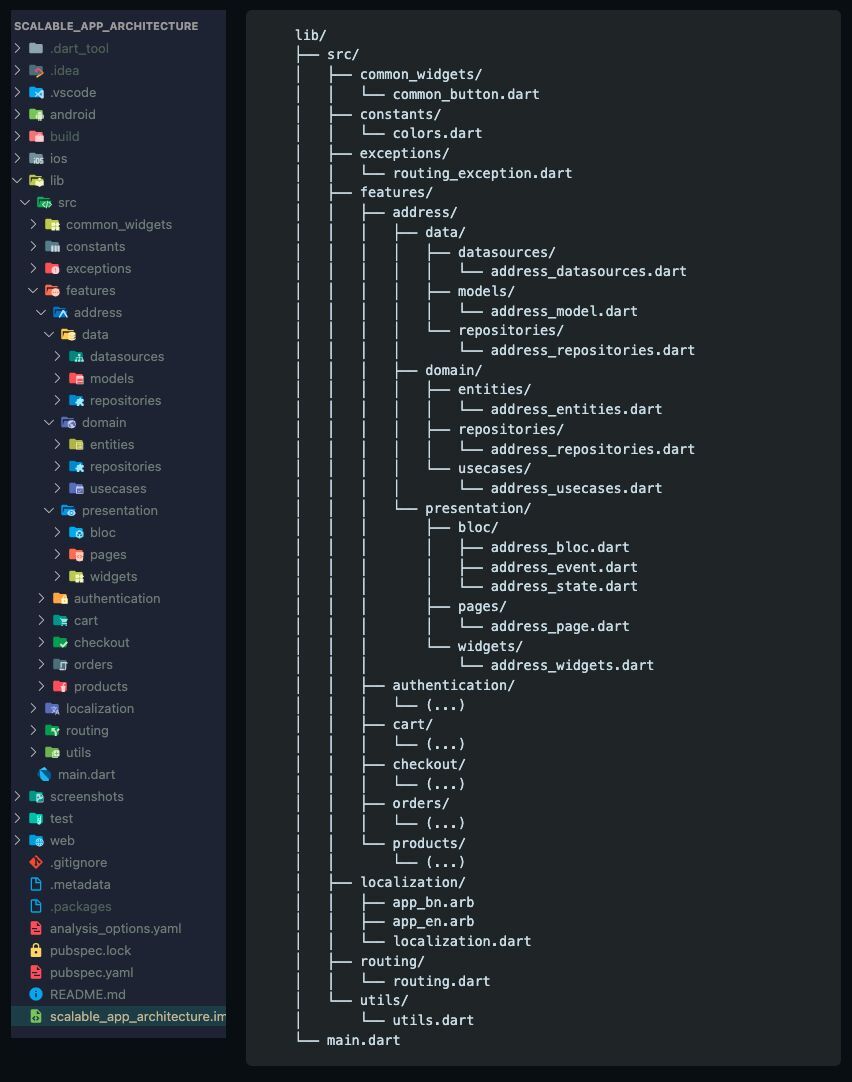This screenshot has width=852, height=1082.
Task: Click the SCALABLE_APP_ARCHITECTURE explorer header
Action: click(x=106, y=26)
